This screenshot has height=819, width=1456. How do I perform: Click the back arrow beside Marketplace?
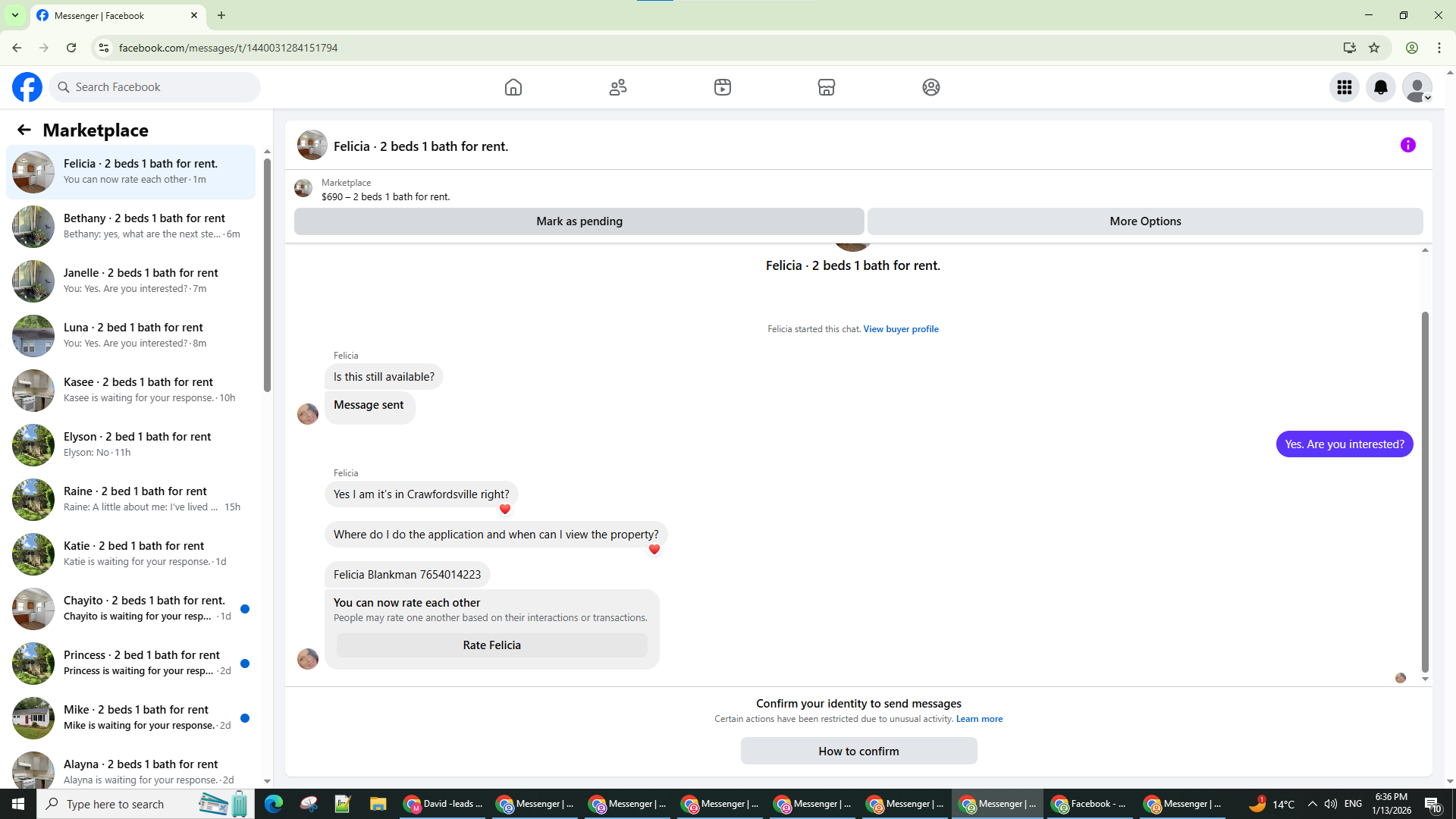point(24,130)
